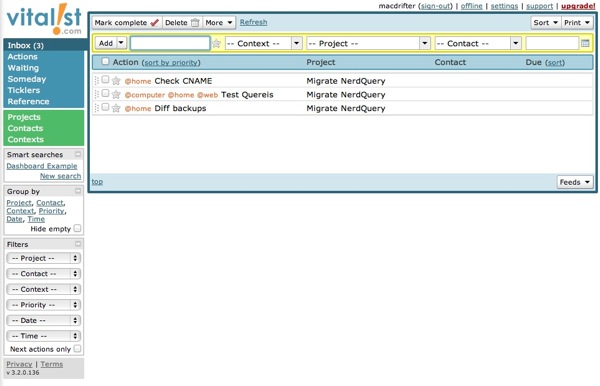Open Projects section
The height and width of the screenshot is (386, 600).
click(x=24, y=117)
